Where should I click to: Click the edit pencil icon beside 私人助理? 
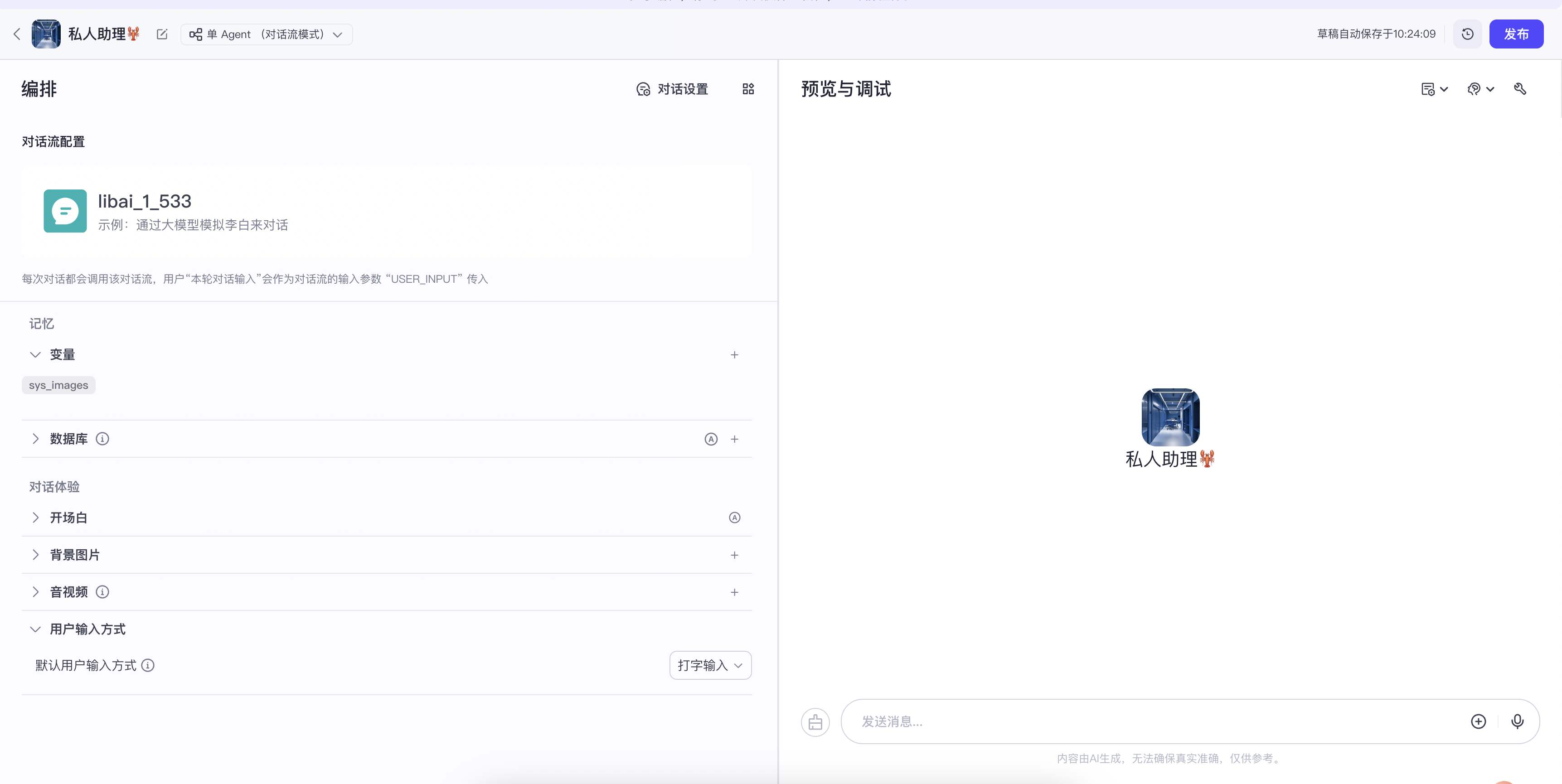tap(162, 34)
